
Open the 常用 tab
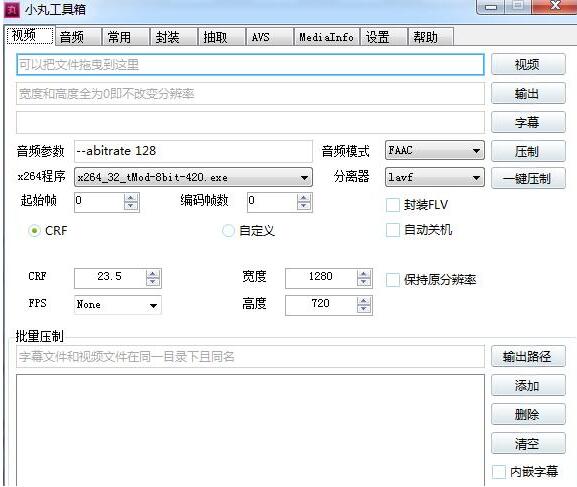coord(126,37)
